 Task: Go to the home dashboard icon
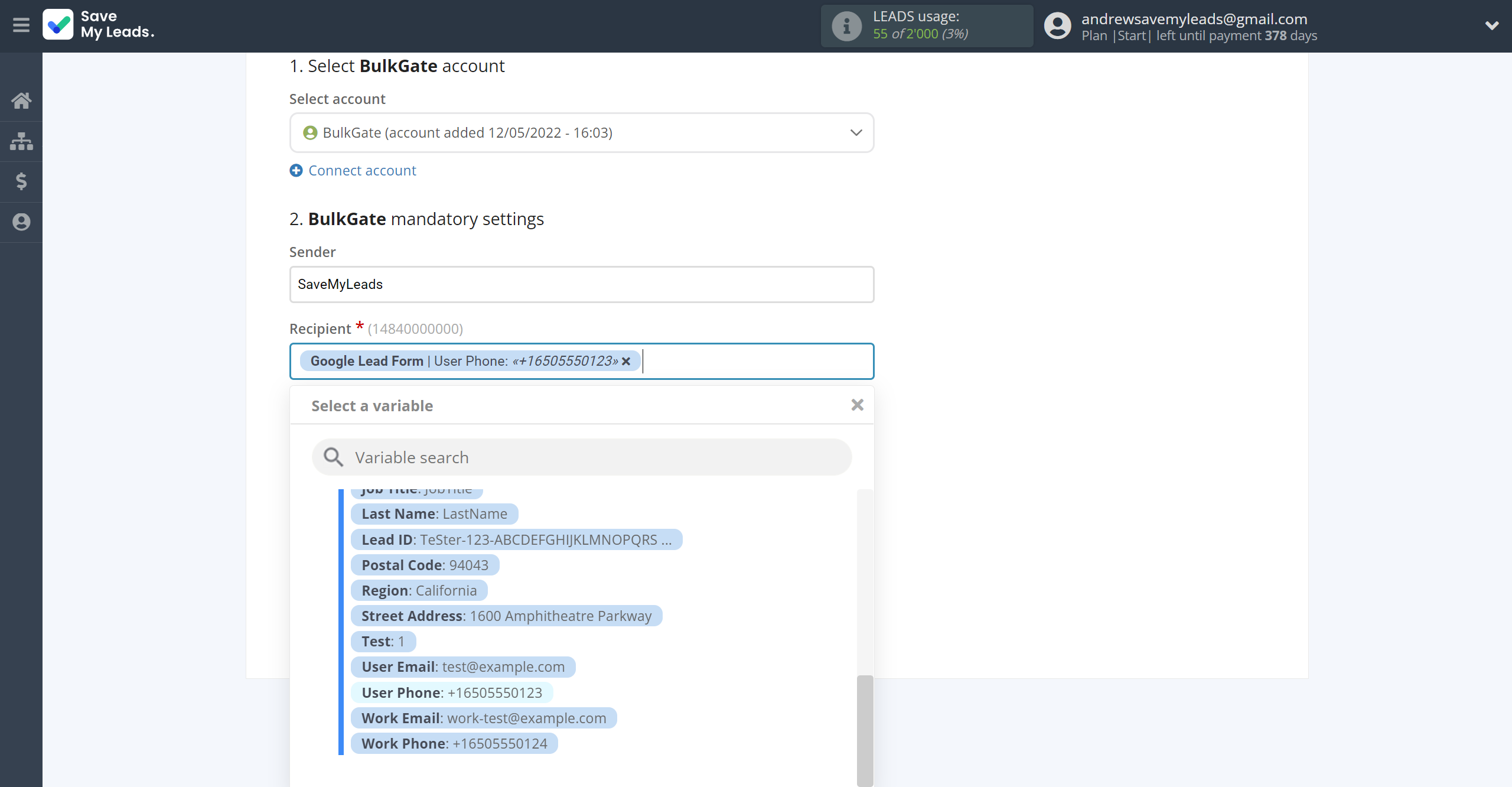[x=21, y=100]
